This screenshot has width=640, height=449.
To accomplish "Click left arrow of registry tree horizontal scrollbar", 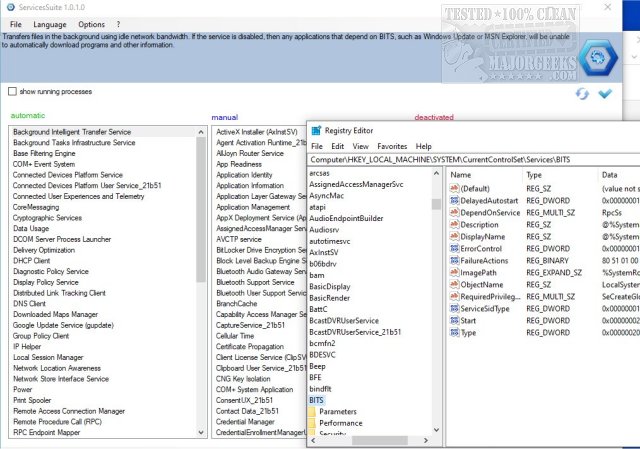I will 313,440.
